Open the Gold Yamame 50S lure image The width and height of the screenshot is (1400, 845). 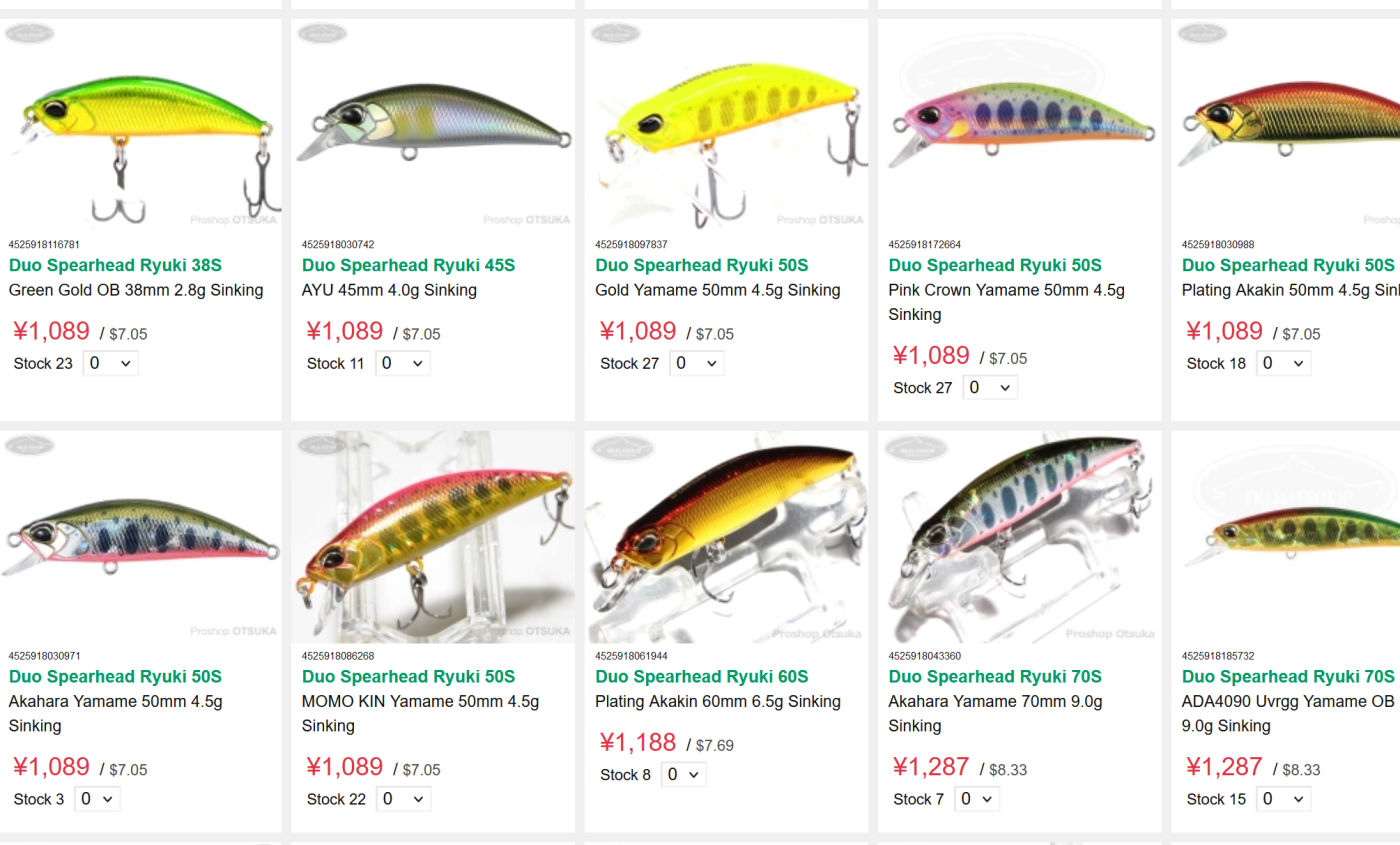(726, 125)
